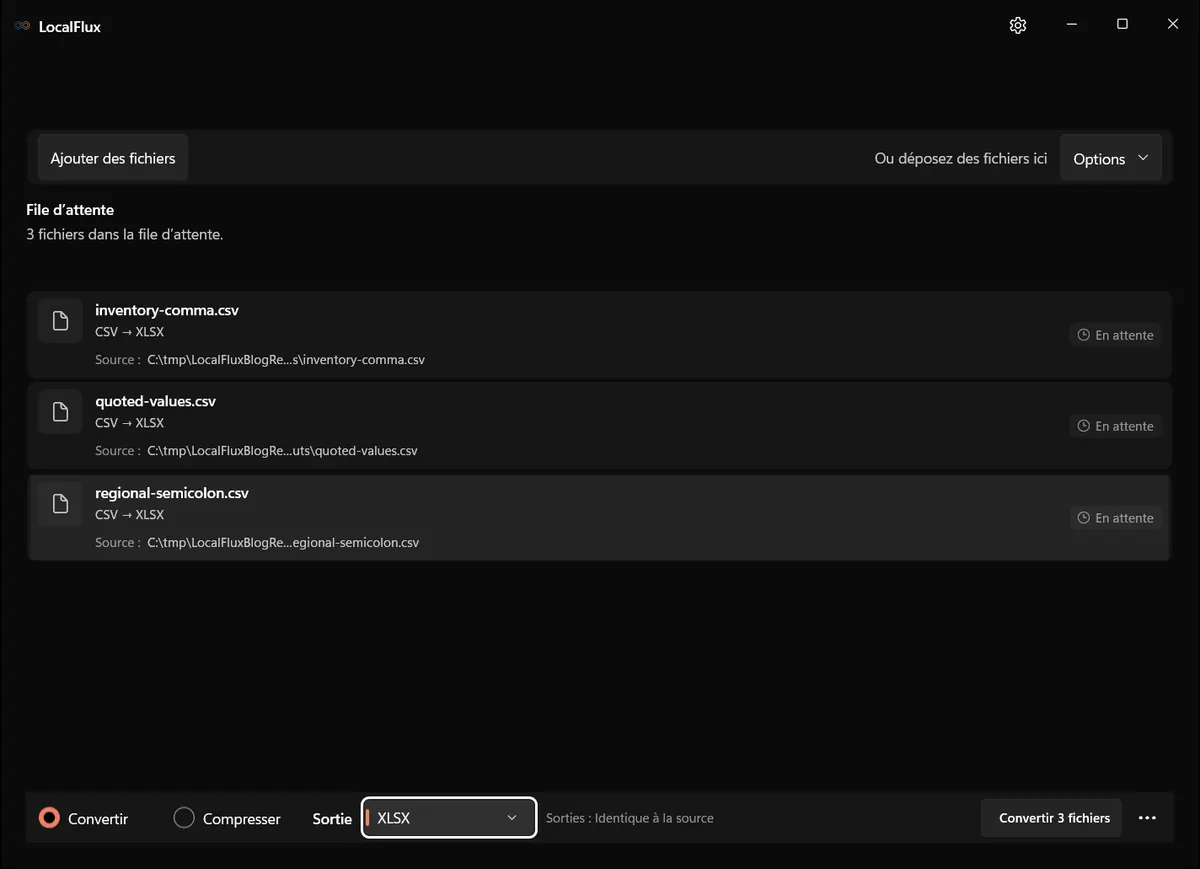Open the settings gear icon
1200x869 pixels.
(1018, 25)
